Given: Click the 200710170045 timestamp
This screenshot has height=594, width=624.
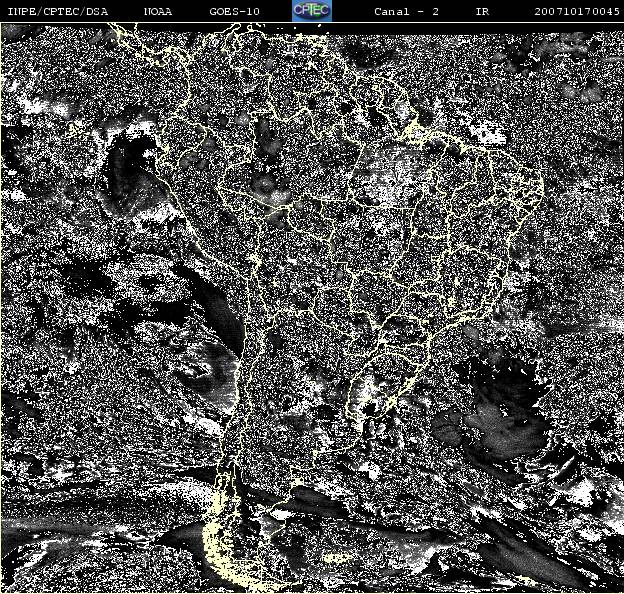Looking at the screenshot, I should (577, 11).
